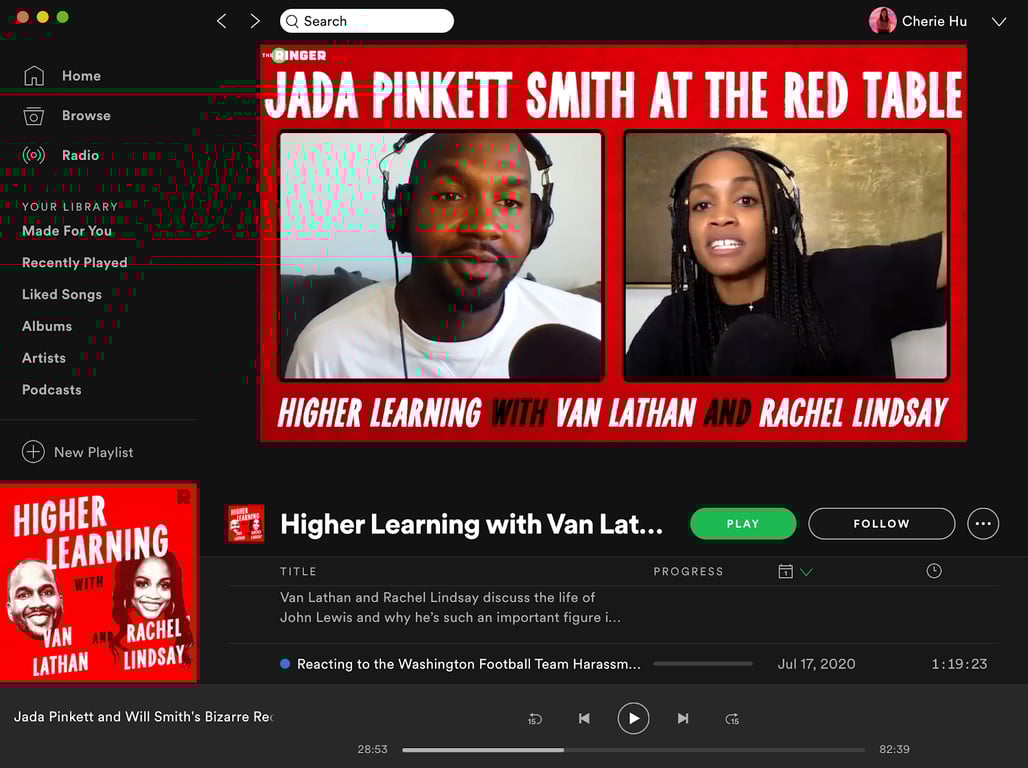Open Cherie Hu profile avatar

coord(882,21)
